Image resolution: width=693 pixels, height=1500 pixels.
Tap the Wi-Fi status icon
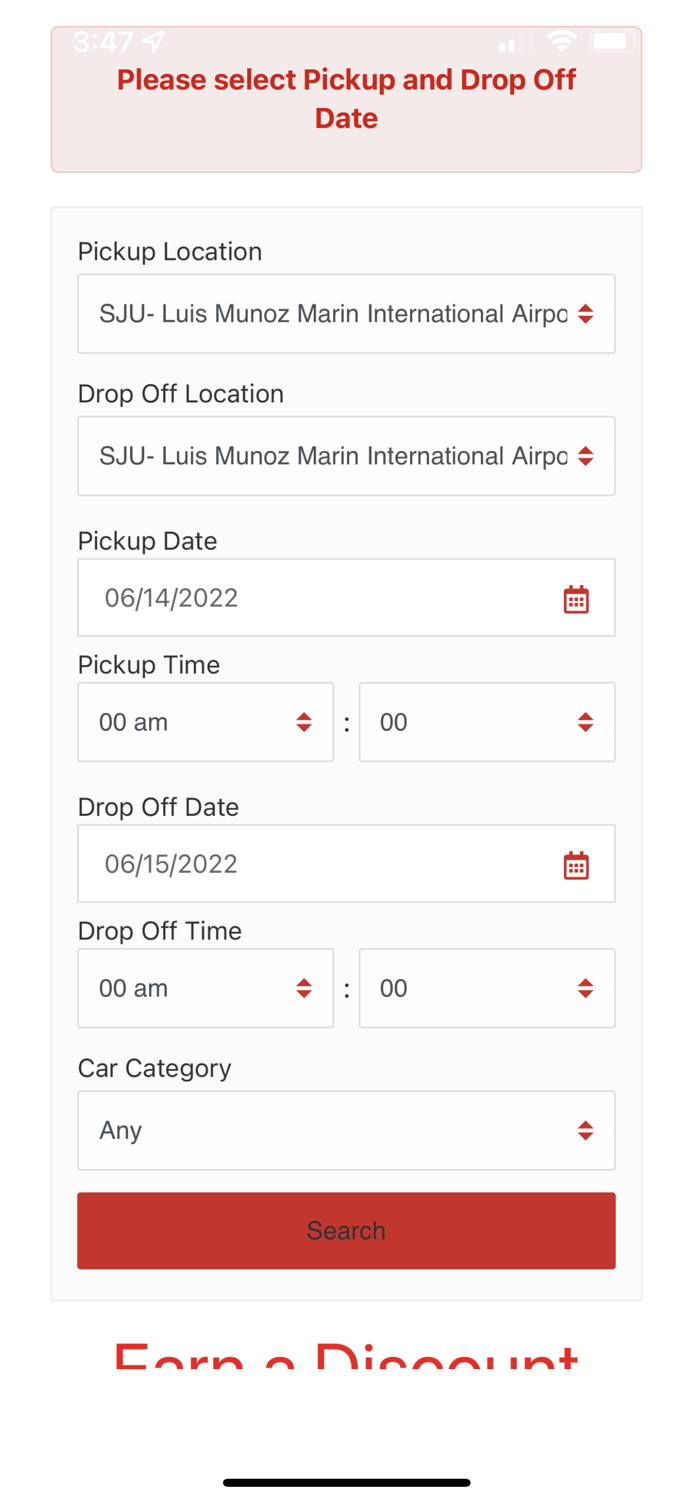pos(562,42)
